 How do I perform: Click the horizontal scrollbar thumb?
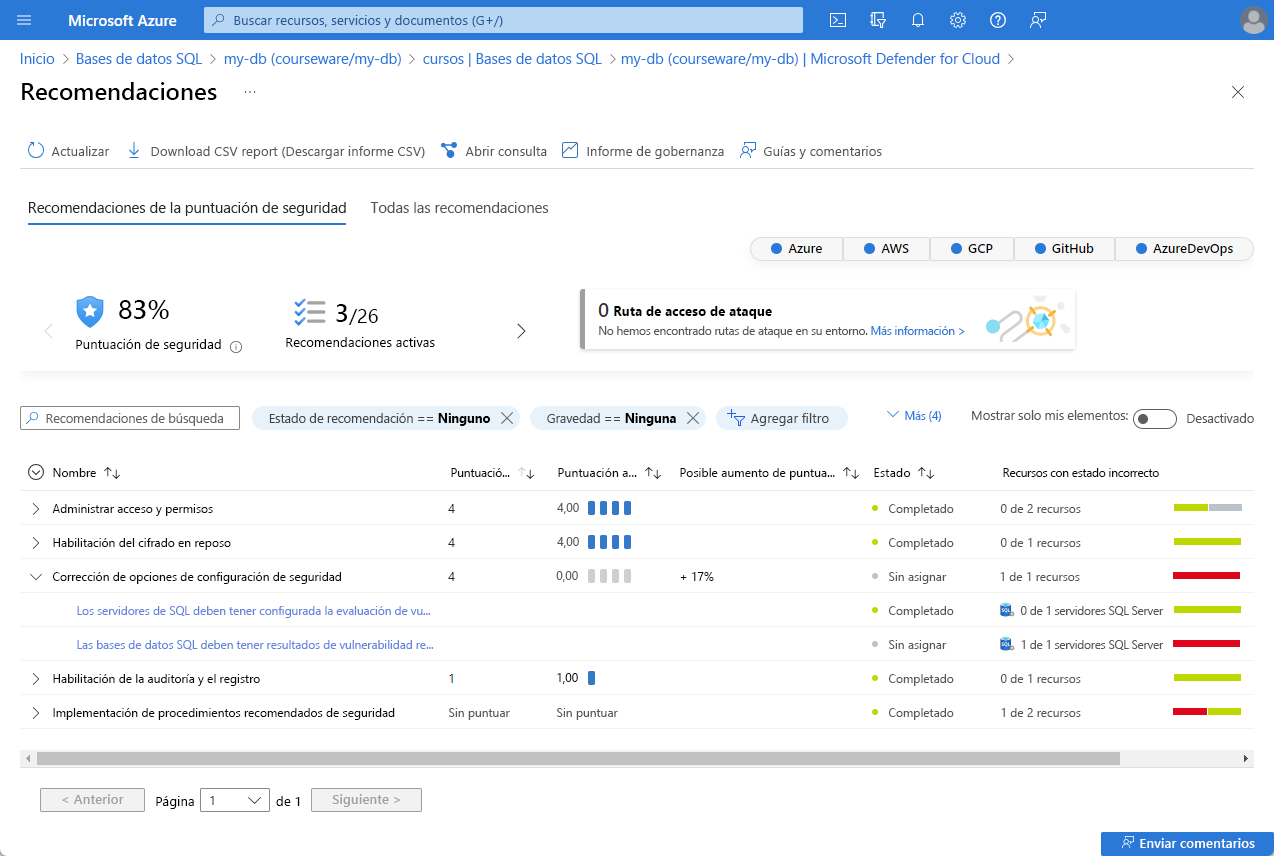[578, 759]
